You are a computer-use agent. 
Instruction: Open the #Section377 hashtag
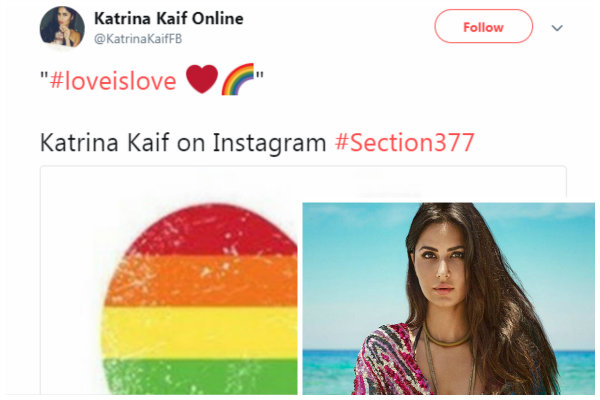tap(404, 142)
